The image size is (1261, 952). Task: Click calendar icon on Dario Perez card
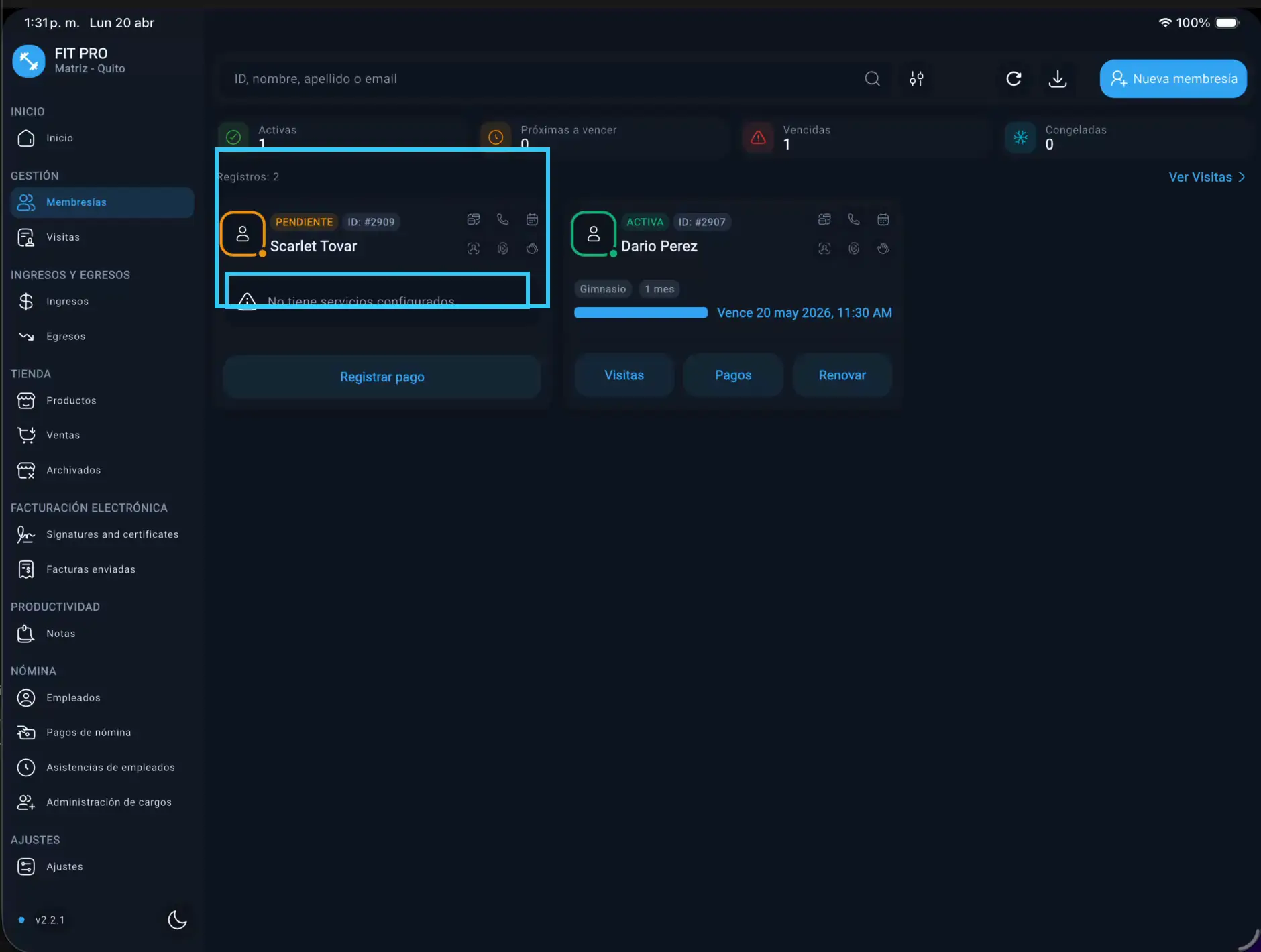coord(883,219)
